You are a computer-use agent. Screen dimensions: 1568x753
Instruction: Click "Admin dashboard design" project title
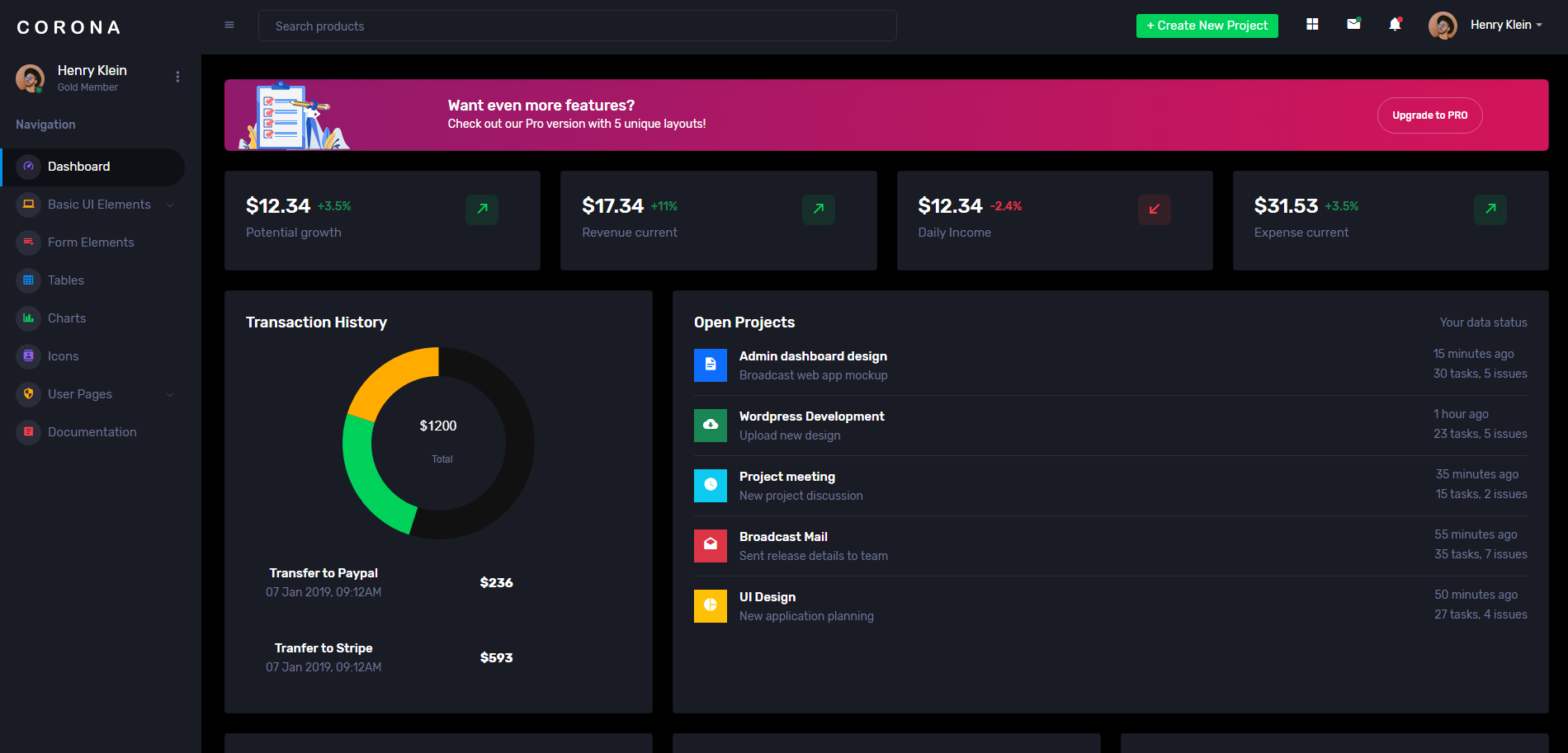[x=813, y=356]
